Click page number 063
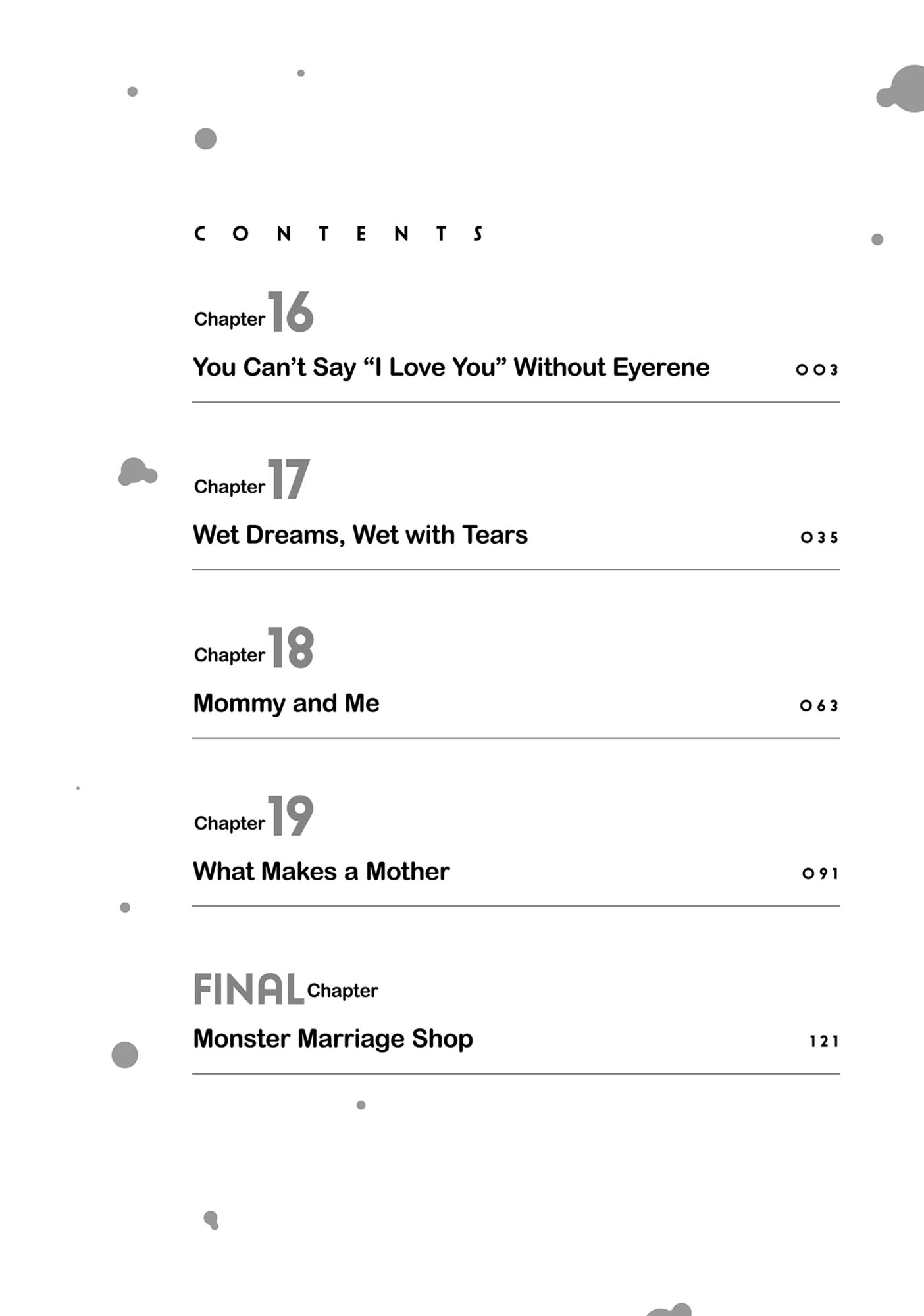The height and width of the screenshot is (1316, 924). point(819,706)
